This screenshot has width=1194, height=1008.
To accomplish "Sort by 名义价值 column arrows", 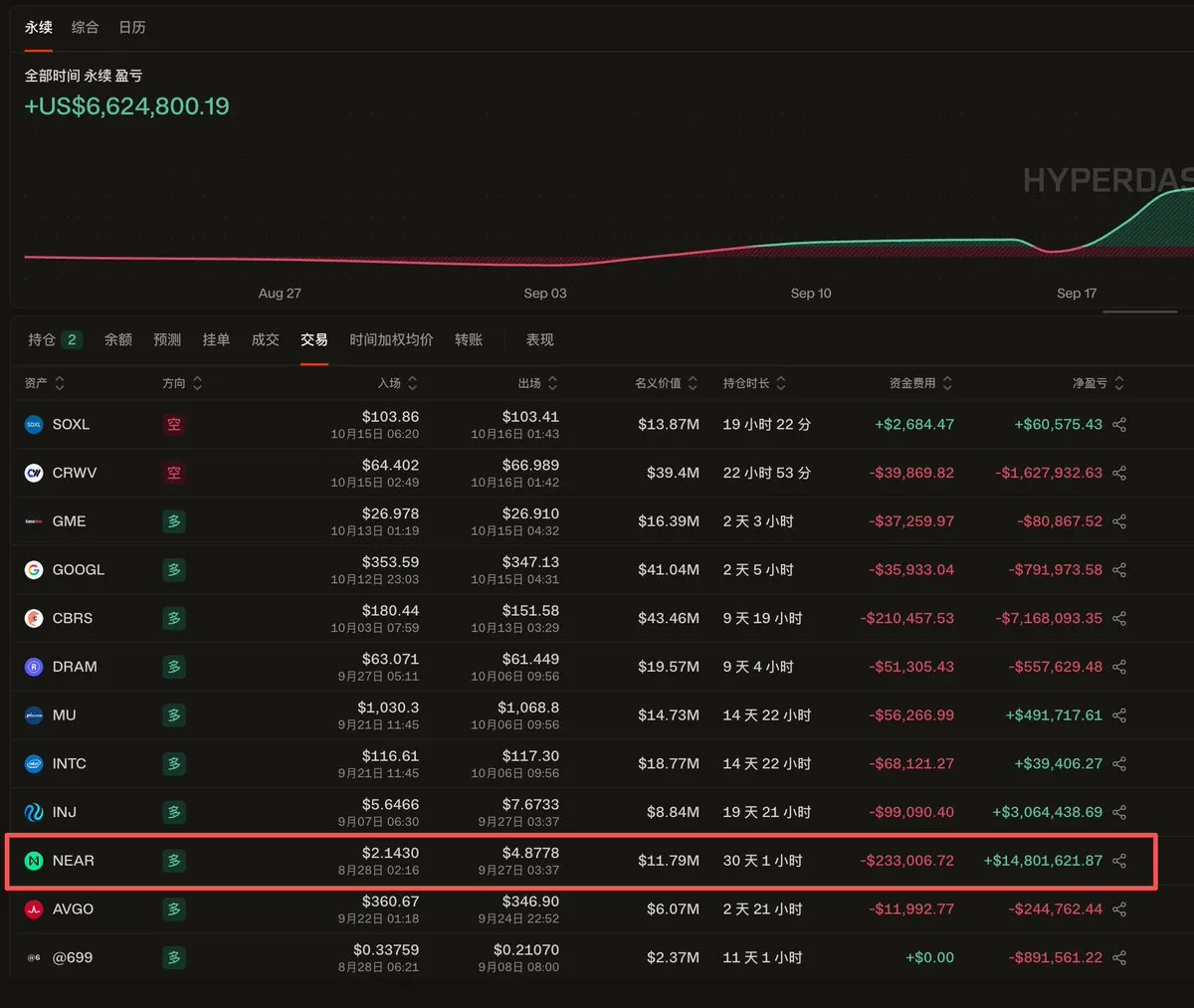I will coord(693,383).
